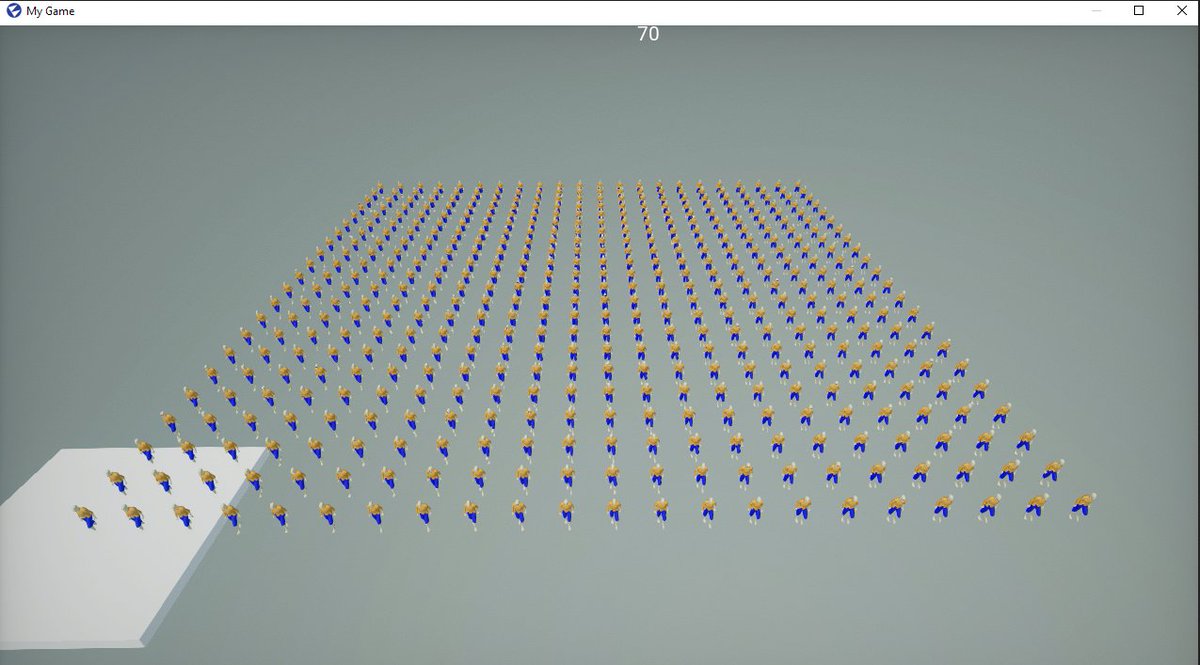Click the 70 counter at top
The image size is (1200, 665).
pos(646,33)
